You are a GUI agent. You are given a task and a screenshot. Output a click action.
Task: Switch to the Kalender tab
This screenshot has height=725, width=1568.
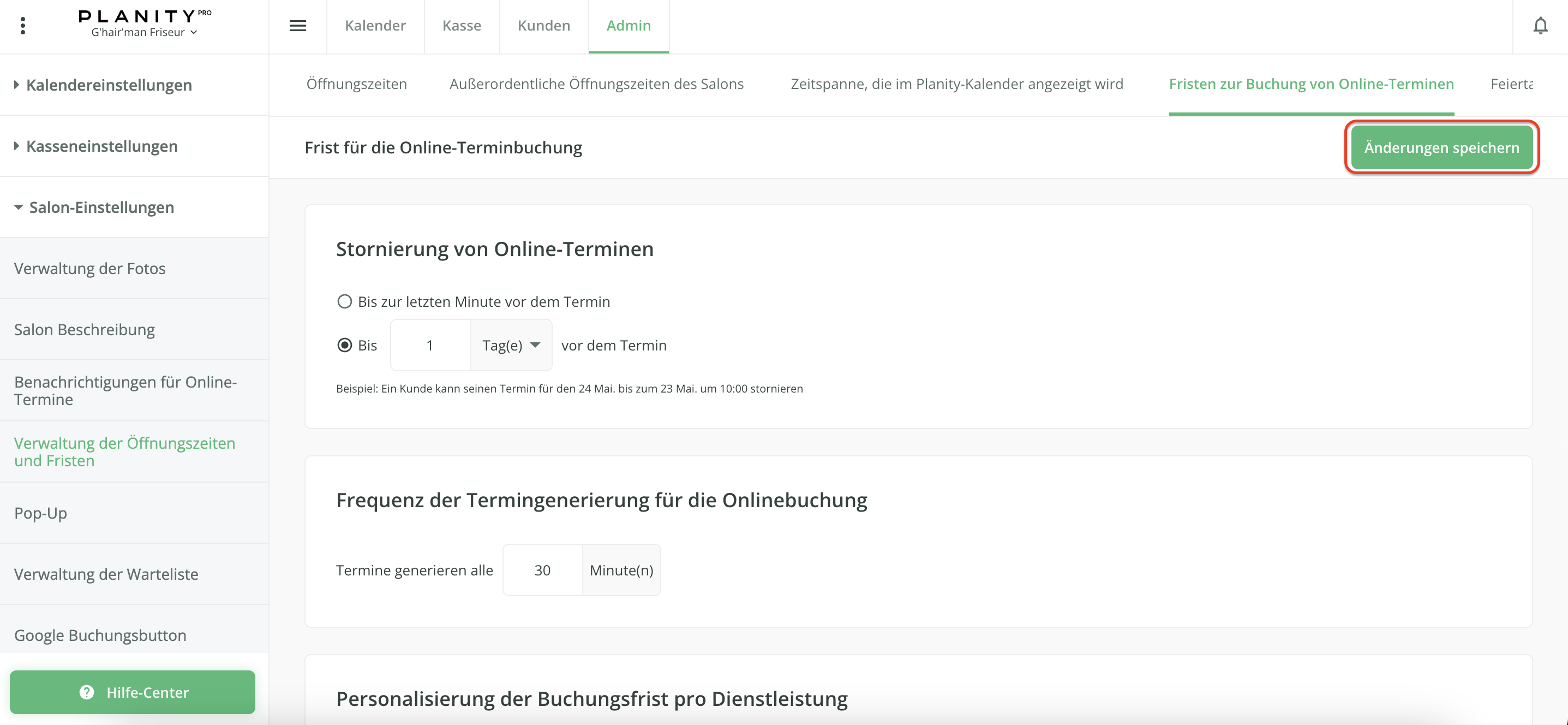pos(375,26)
